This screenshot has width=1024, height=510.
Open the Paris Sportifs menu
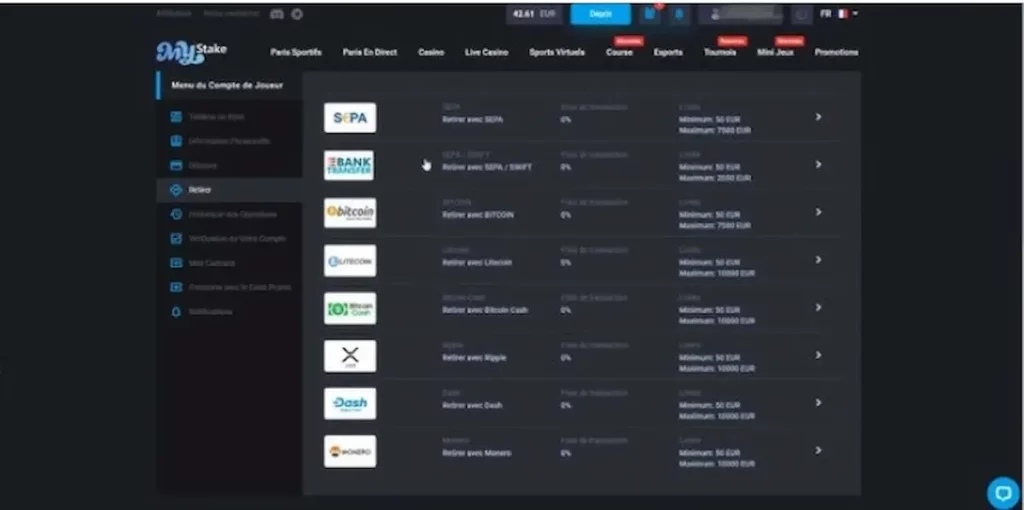pyautogui.click(x=296, y=52)
